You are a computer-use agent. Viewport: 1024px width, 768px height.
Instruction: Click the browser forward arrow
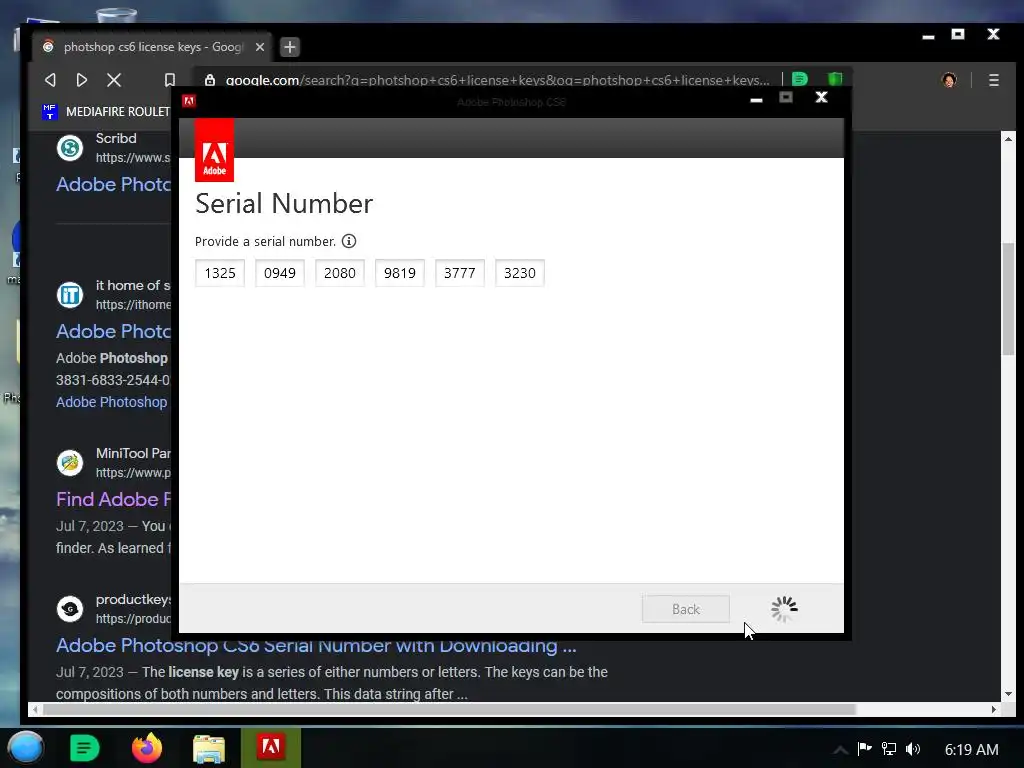click(82, 80)
